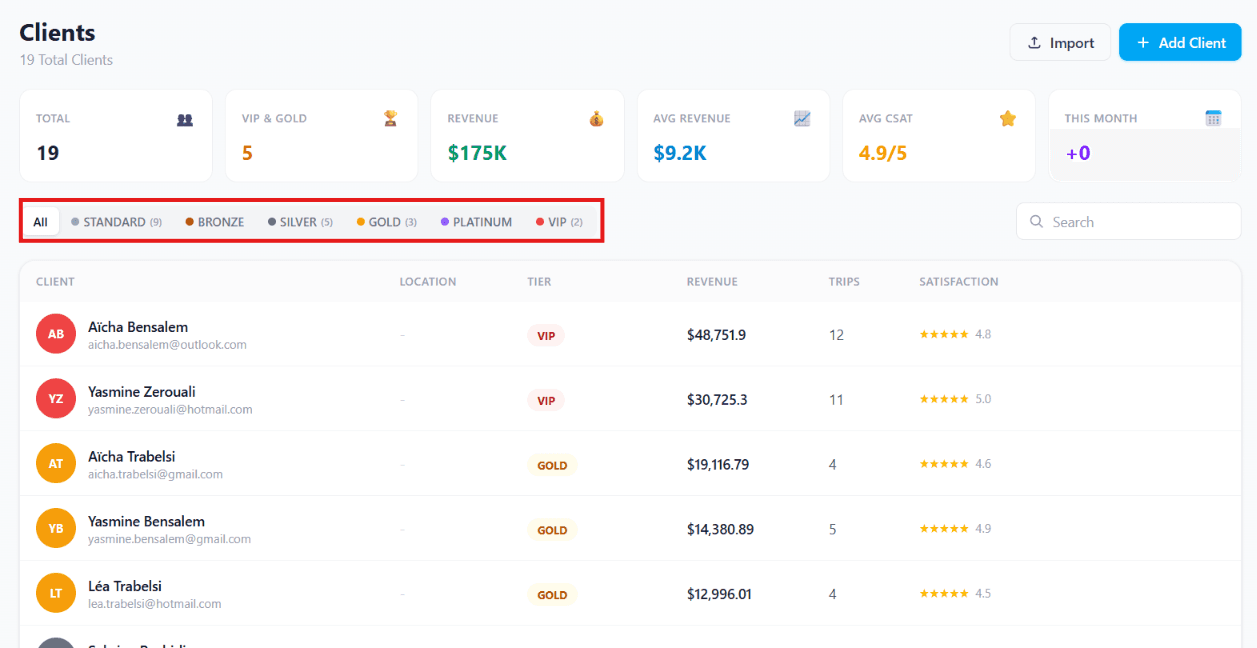Click the 19 Total Clients subtitle

pos(66,60)
